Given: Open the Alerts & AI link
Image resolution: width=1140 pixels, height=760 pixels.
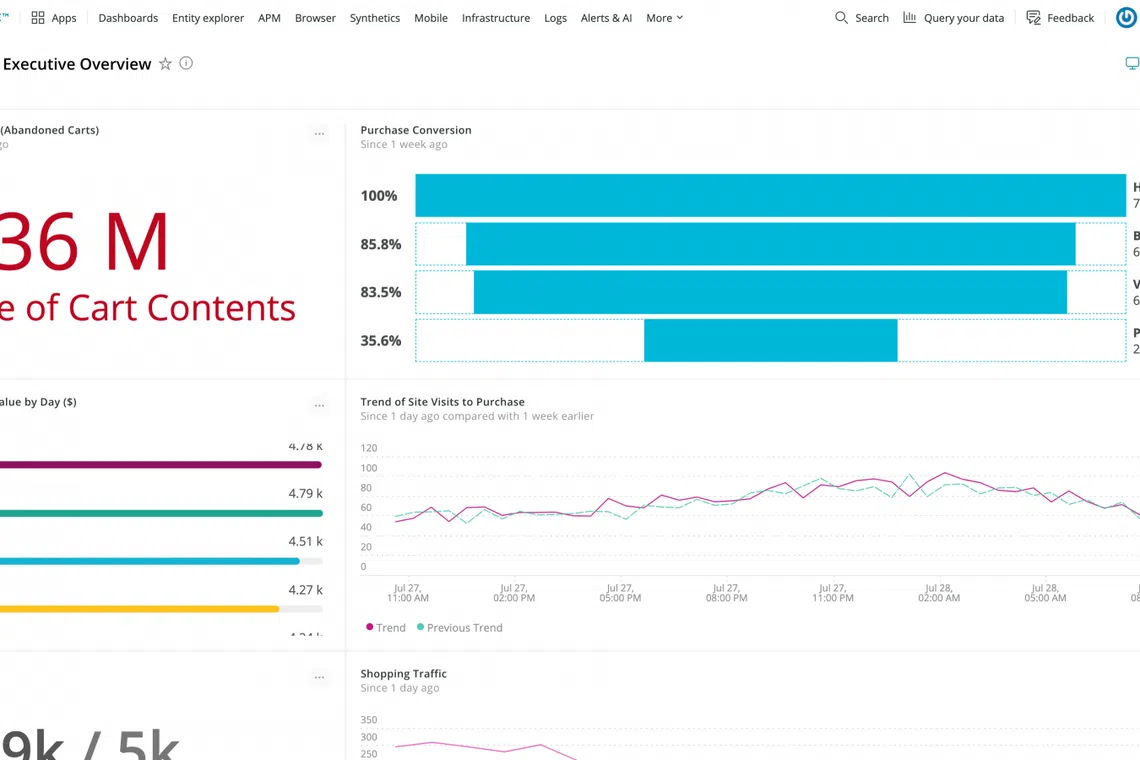Looking at the screenshot, I should point(606,18).
